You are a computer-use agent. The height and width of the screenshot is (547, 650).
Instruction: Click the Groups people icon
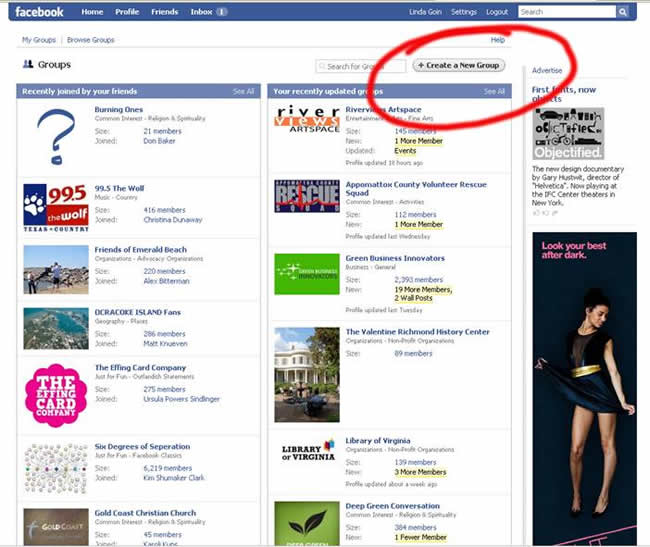pyautogui.click(x=28, y=64)
